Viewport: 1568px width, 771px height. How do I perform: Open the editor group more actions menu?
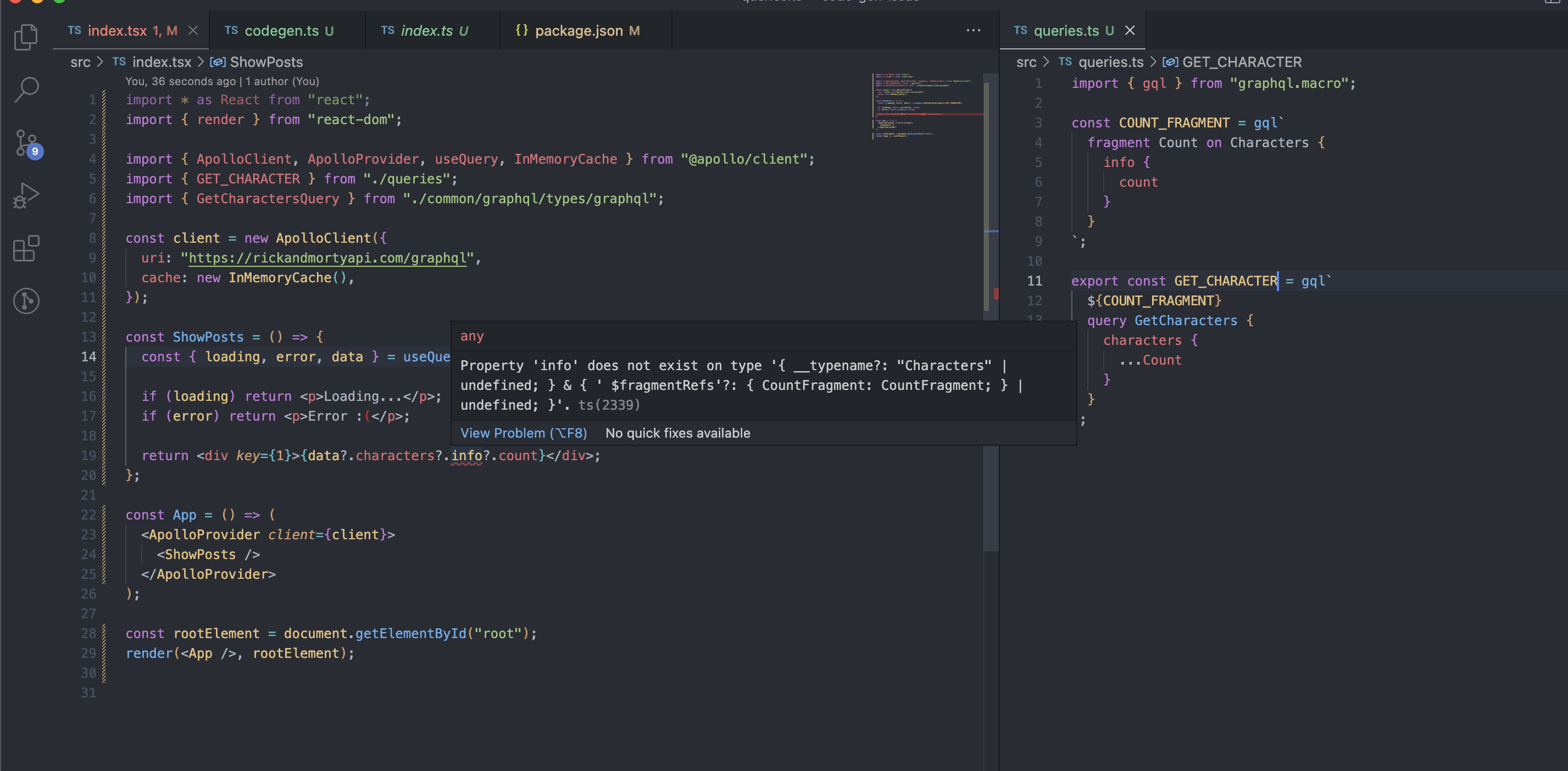point(972,30)
